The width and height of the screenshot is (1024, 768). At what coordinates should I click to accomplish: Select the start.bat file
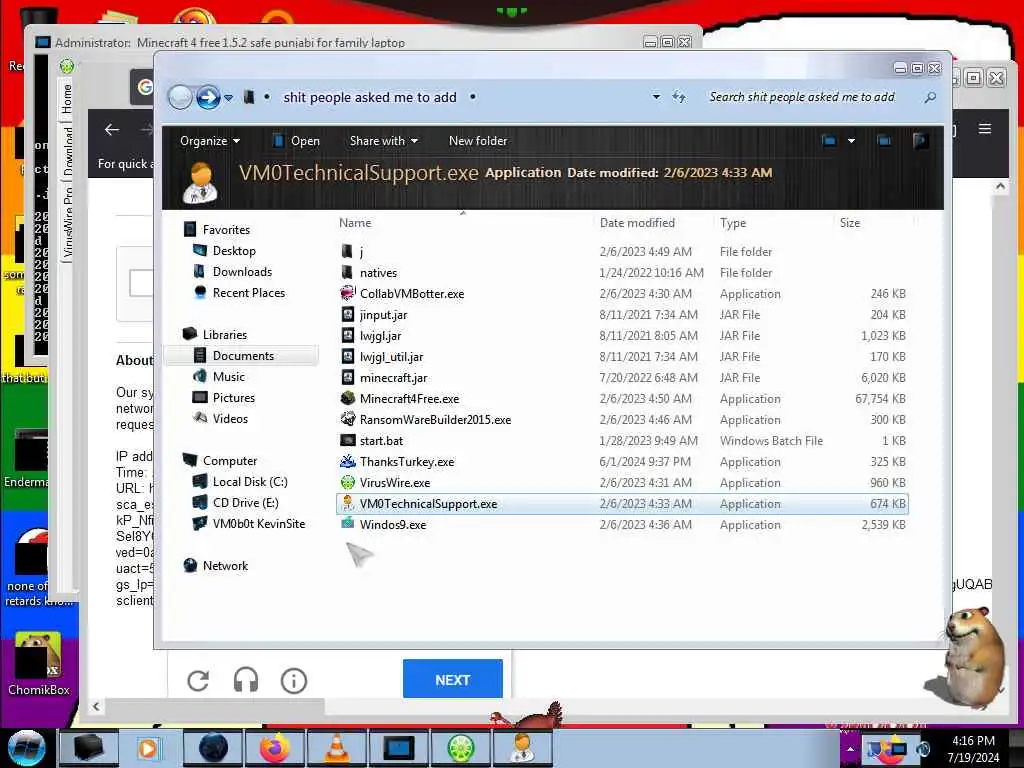tap(622, 441)
